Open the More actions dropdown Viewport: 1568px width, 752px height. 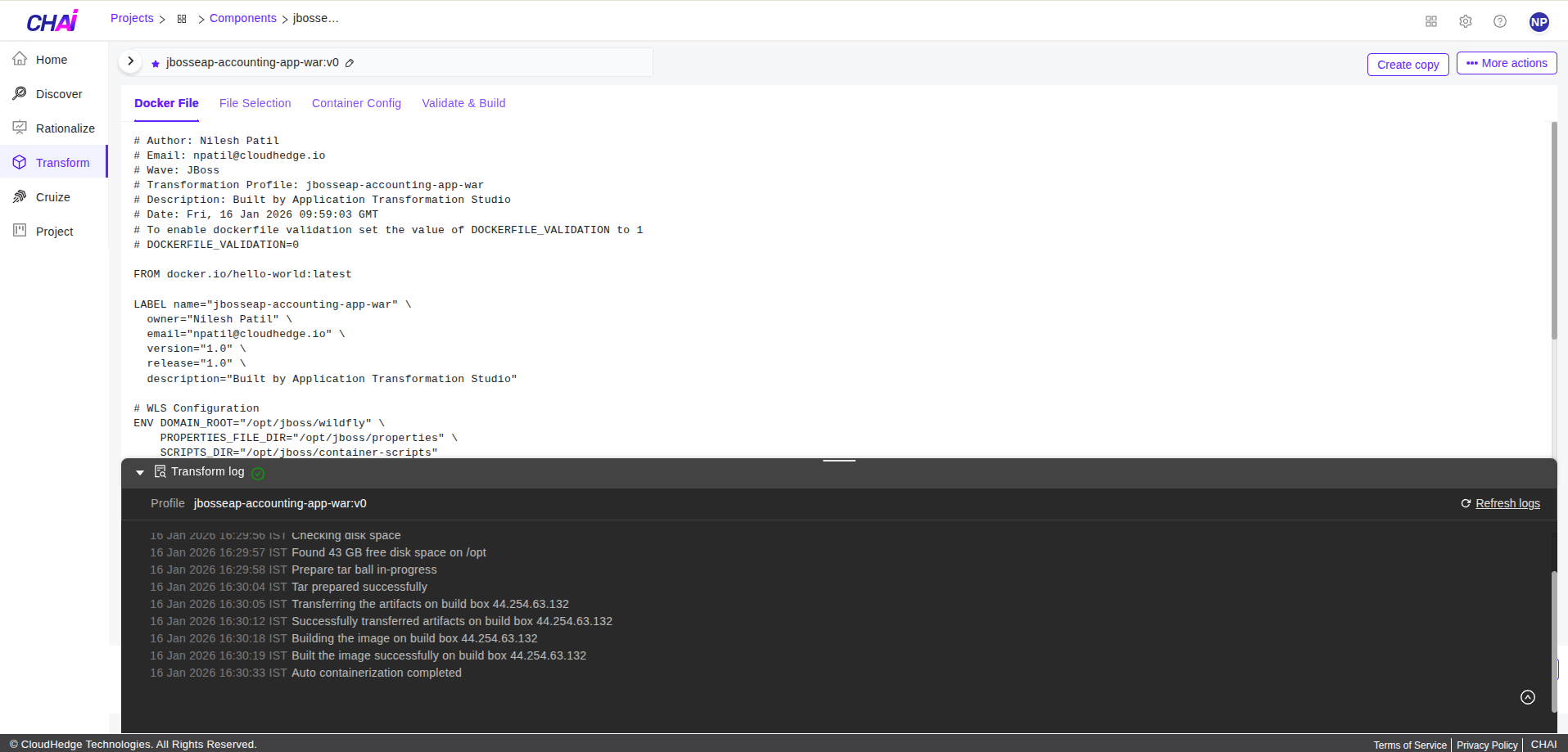coord(1507,63)
